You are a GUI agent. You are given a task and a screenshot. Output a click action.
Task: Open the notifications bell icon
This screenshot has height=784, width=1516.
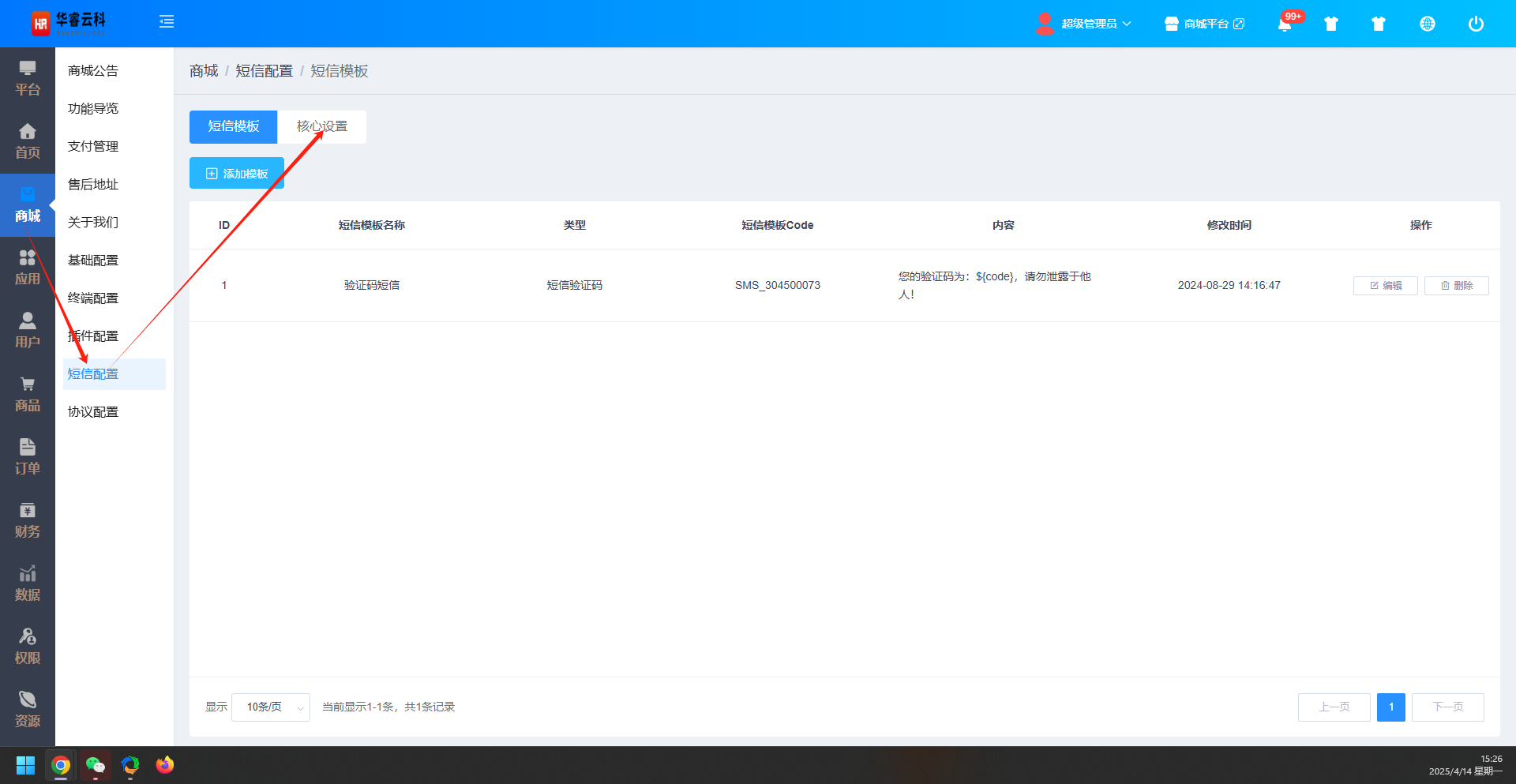pyautogui.click(x=1285, y=24)
